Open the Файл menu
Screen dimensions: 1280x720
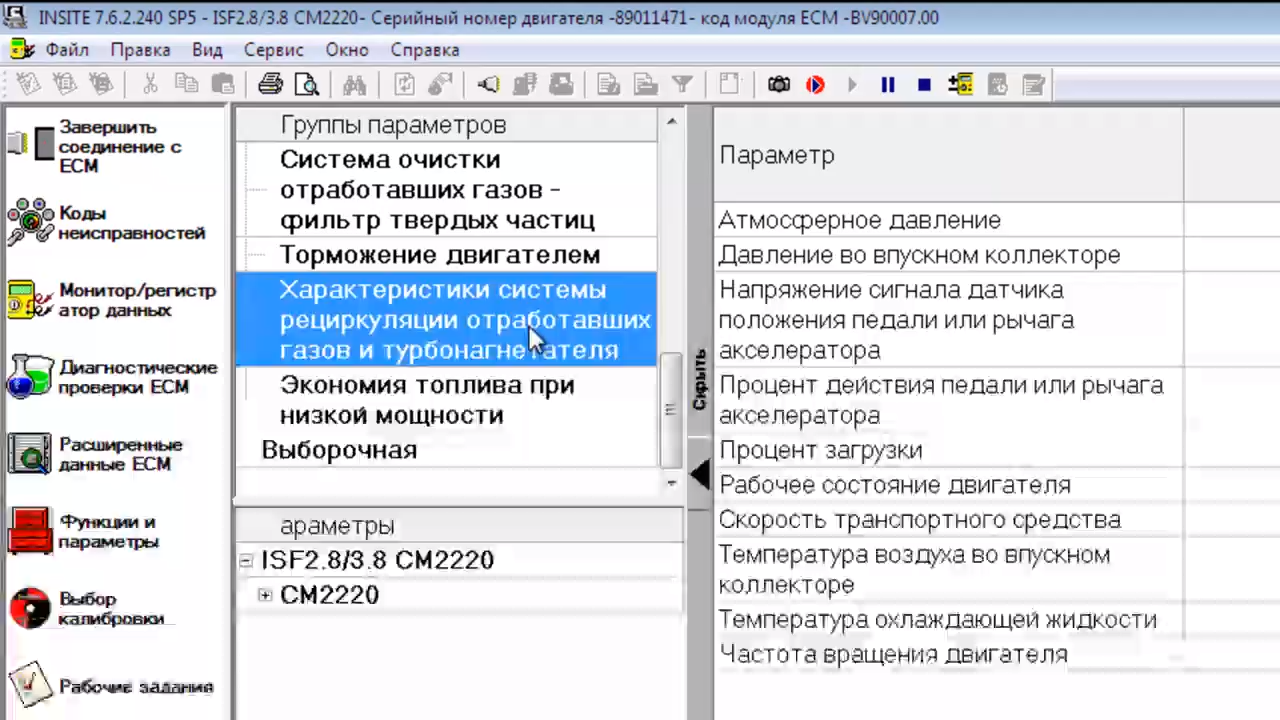click(67, 49)
